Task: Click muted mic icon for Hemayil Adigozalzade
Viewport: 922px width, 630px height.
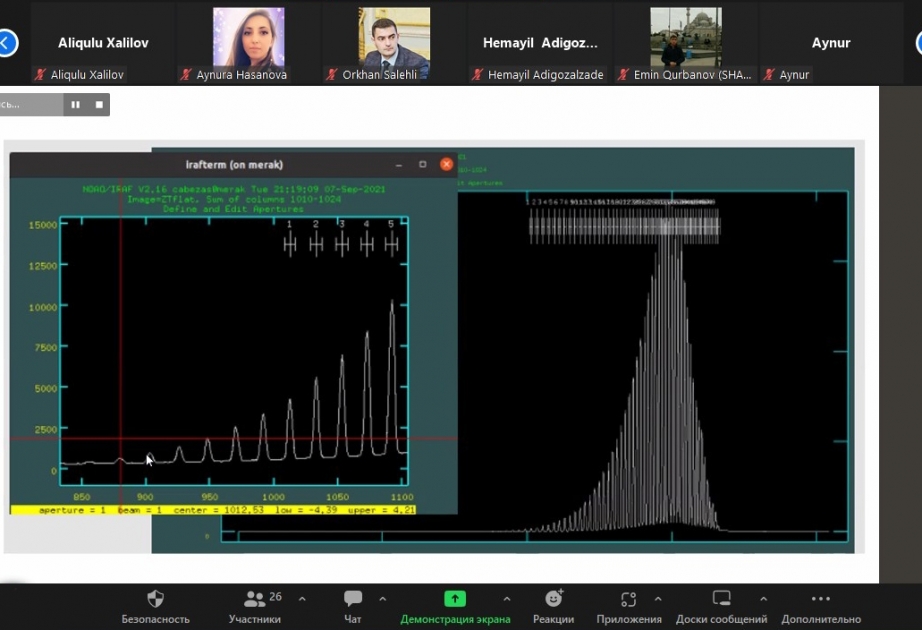Action: 477,75
